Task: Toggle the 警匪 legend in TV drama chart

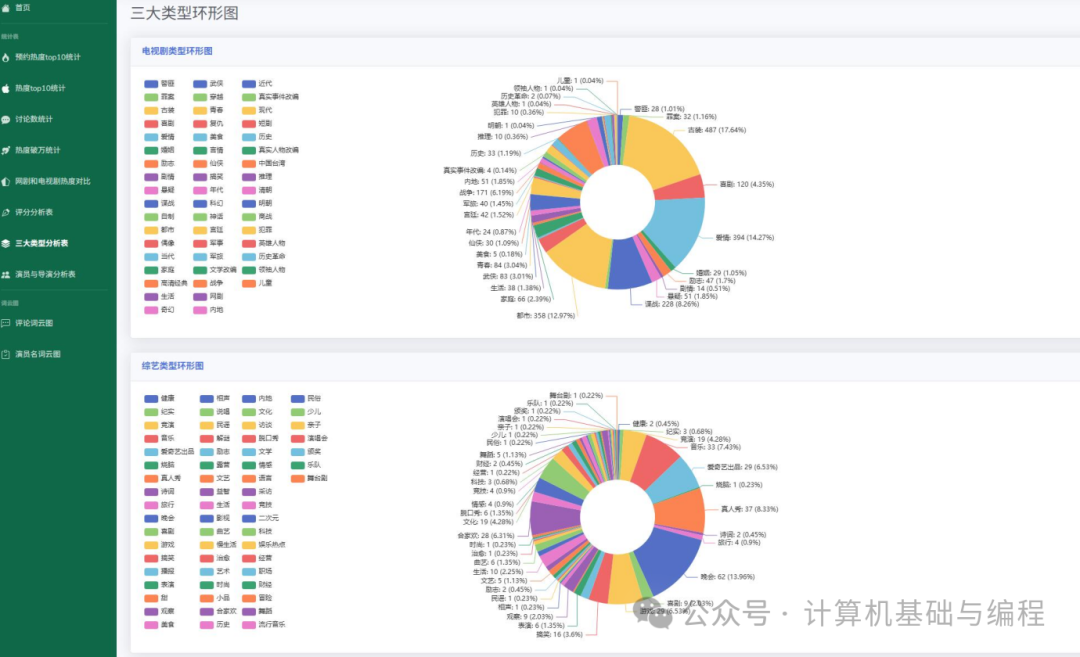Action: [160, 84]
